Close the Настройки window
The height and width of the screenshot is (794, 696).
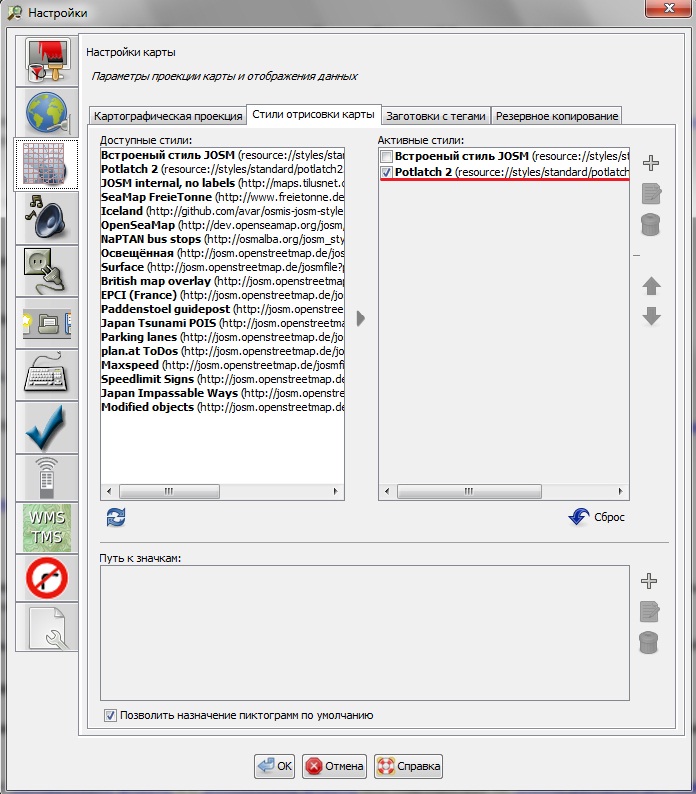669,8
